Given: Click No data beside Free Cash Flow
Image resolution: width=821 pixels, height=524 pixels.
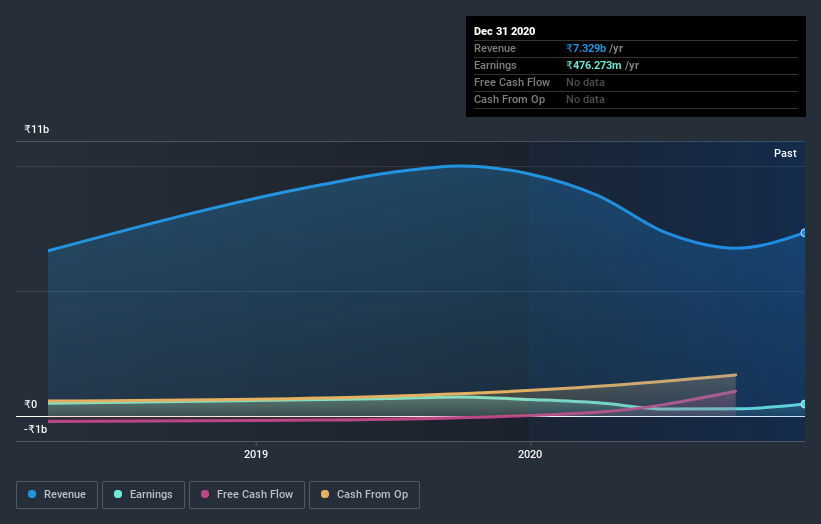Looking at the screenshot, I should coord(585,82).
